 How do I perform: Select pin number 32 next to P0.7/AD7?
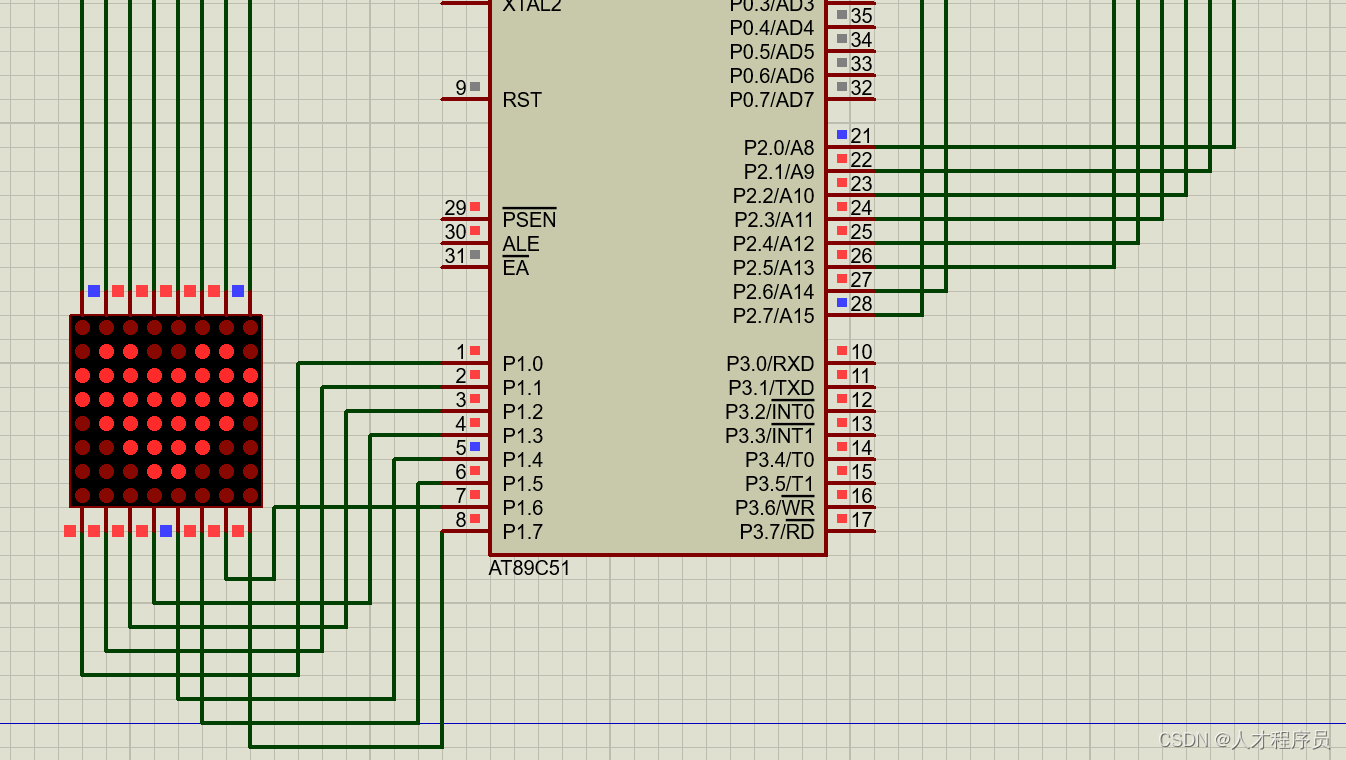[861, 88]
